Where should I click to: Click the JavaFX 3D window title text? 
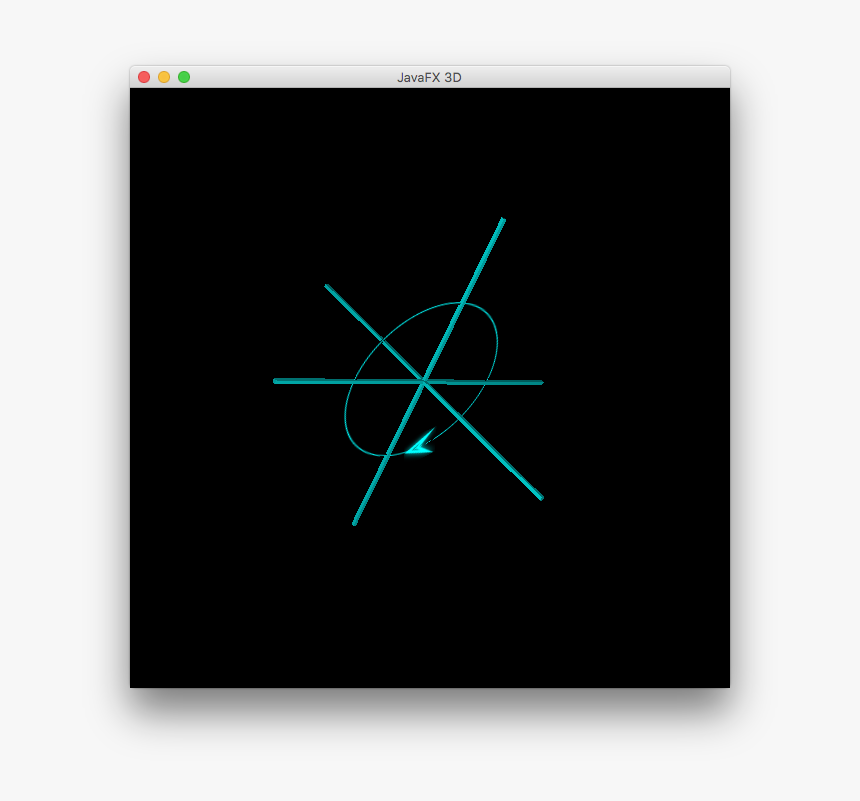(x=429, y=77)
